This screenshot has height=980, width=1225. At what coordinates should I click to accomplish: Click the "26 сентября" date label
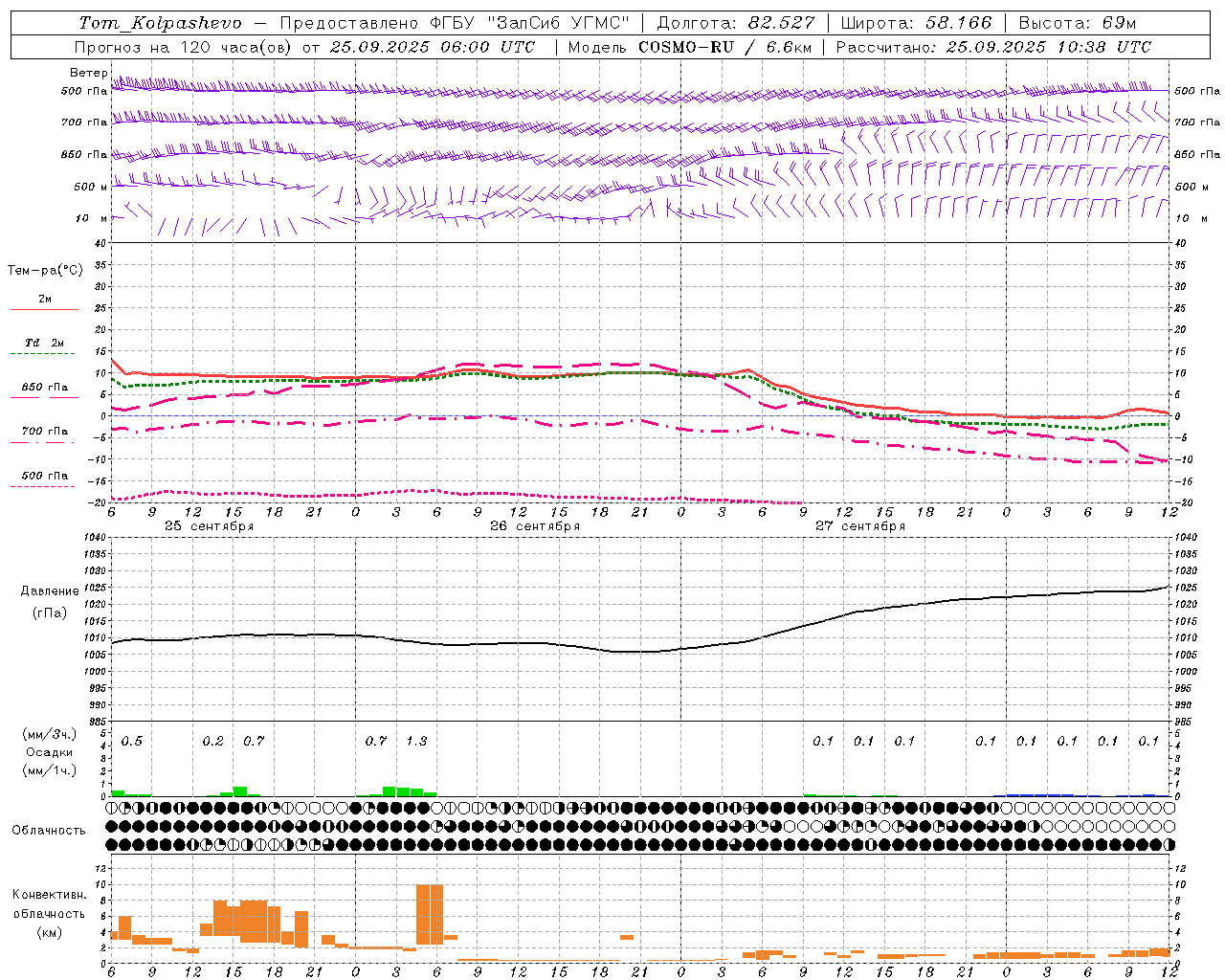(x=535, y=526)
